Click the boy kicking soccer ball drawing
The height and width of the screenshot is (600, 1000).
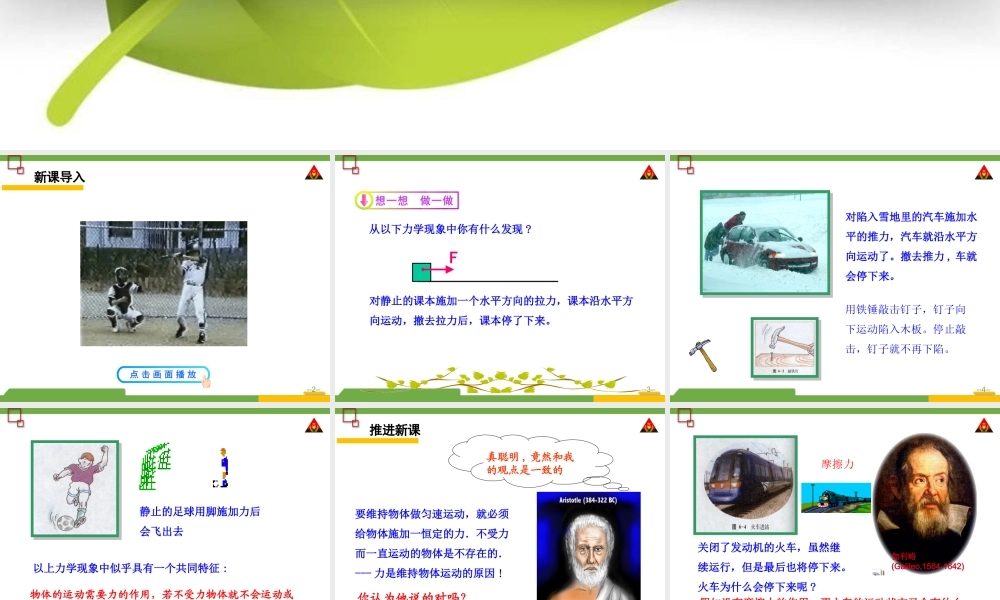click(75, 488)
